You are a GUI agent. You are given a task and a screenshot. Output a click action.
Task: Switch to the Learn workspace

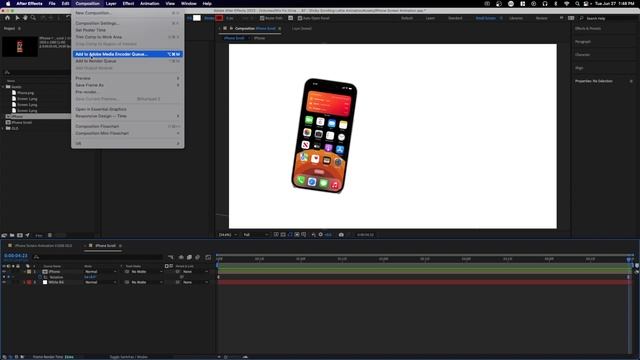(x=430, y=18)
